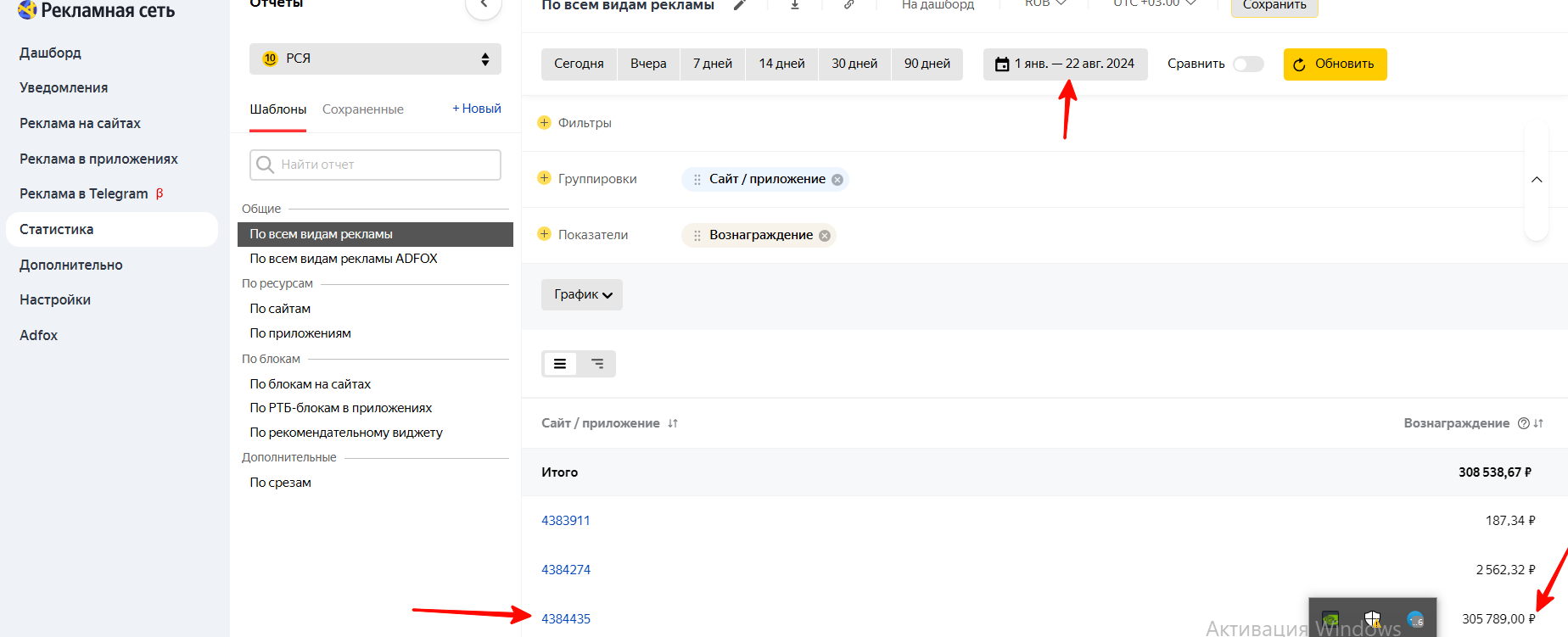Viewport: 1568px width, 637px height.
Task: Remove the Вознаграждение metric chip
Action: tap(825, 236)
